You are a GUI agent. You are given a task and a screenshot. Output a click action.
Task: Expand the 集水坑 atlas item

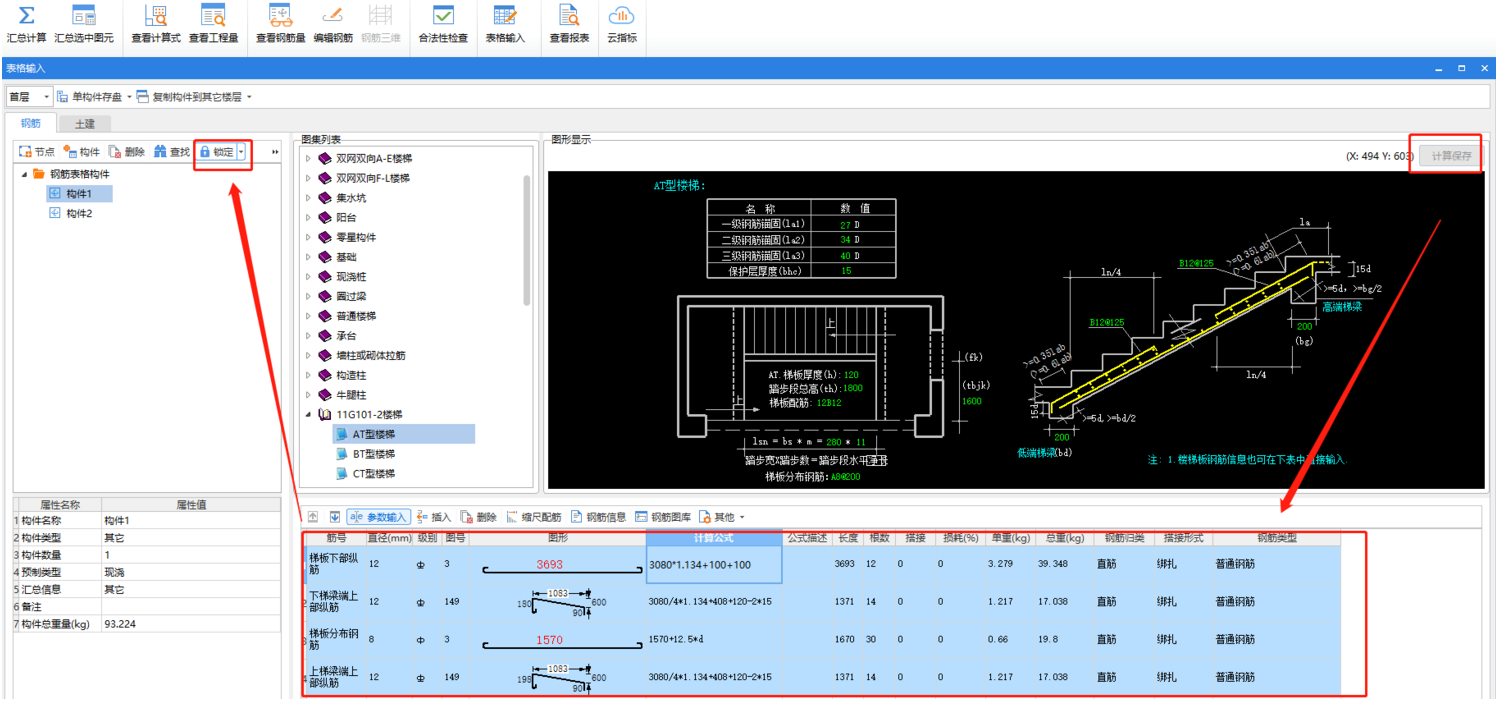click(x=308, y=198)
